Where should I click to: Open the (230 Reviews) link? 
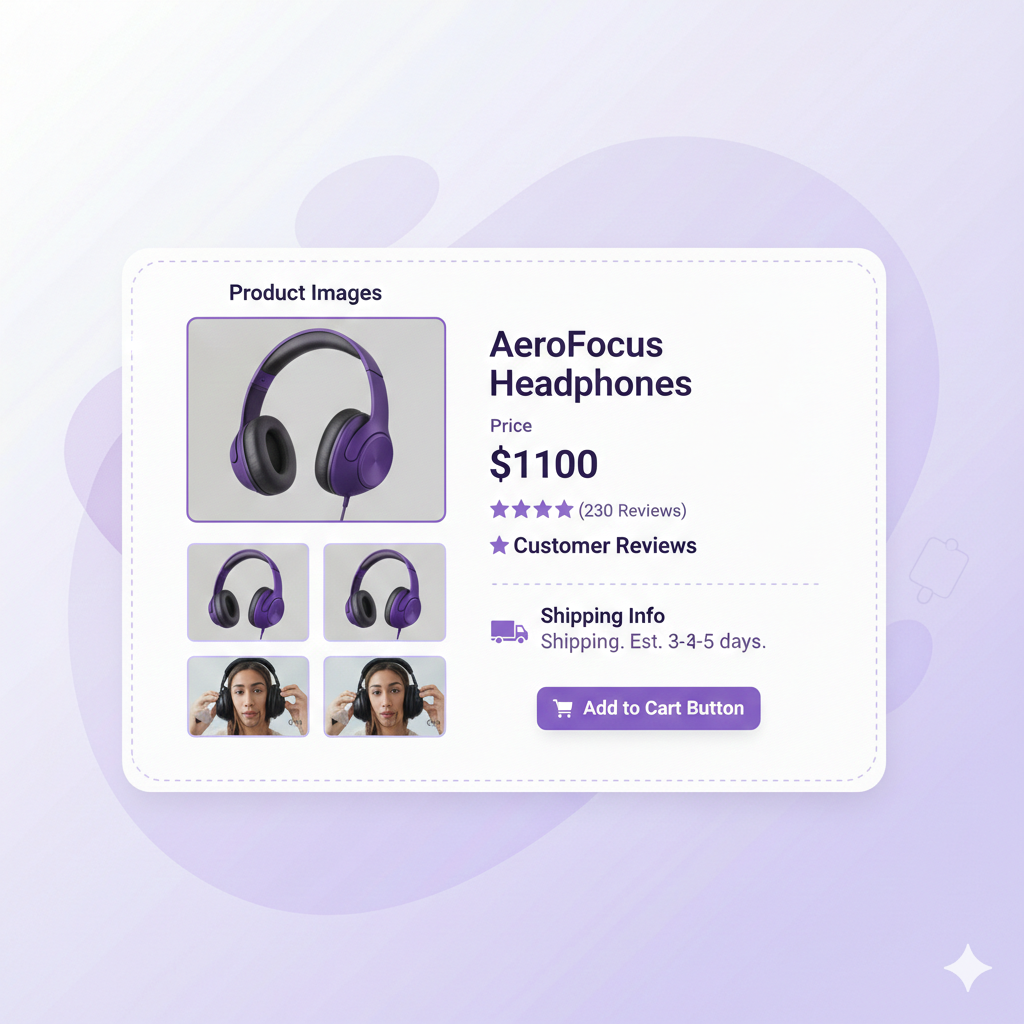coord(632,510)
